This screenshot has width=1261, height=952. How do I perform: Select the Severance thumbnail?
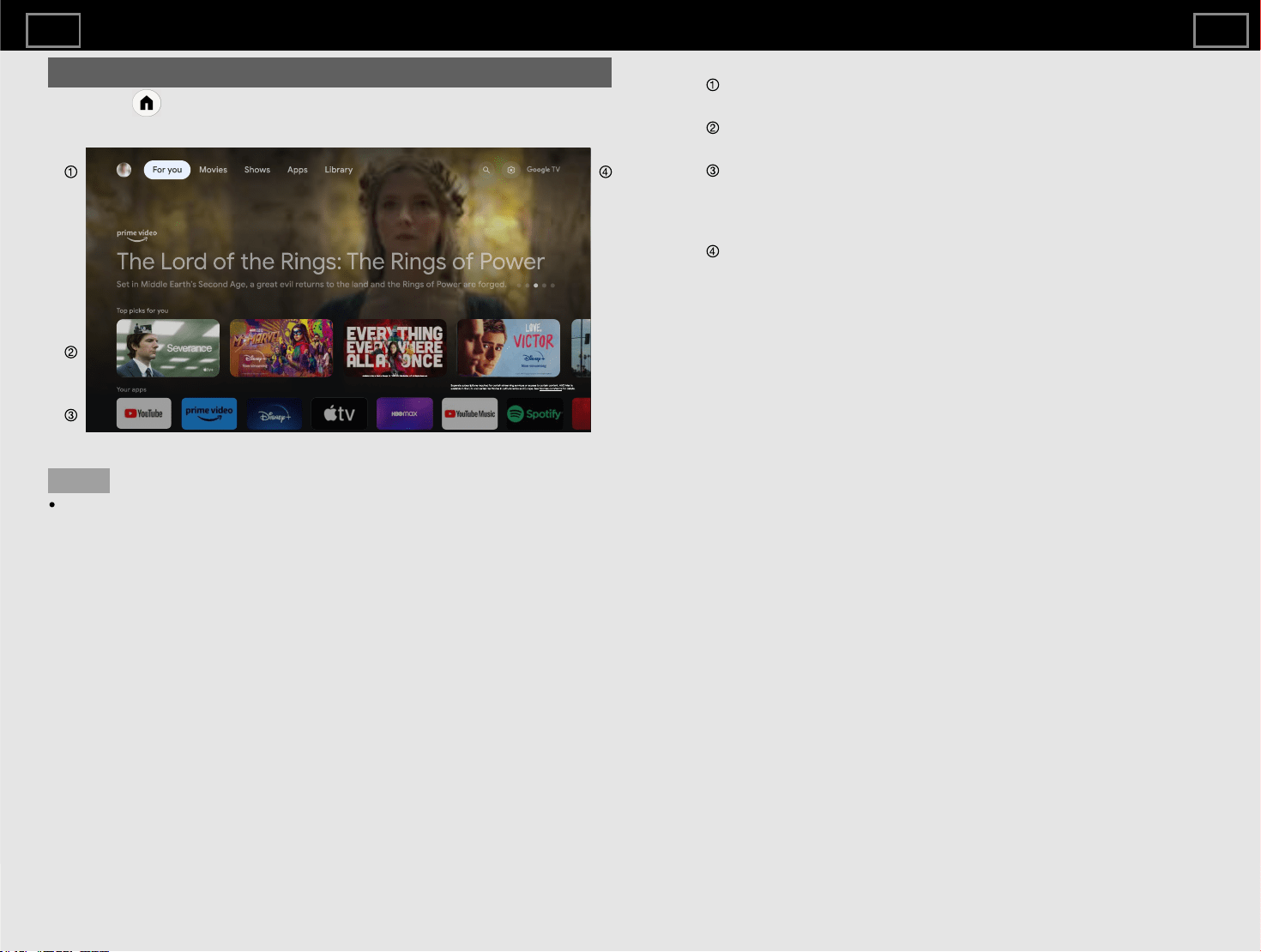(168, 348)
